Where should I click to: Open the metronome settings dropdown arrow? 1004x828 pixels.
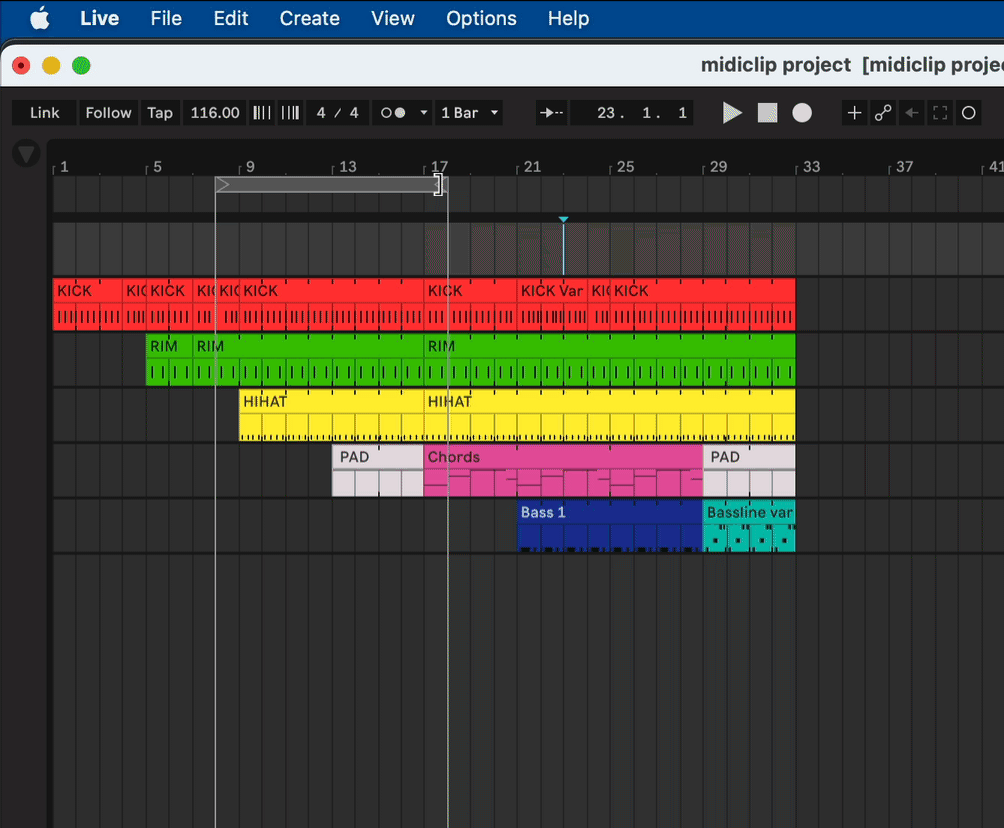click(424, 113)
